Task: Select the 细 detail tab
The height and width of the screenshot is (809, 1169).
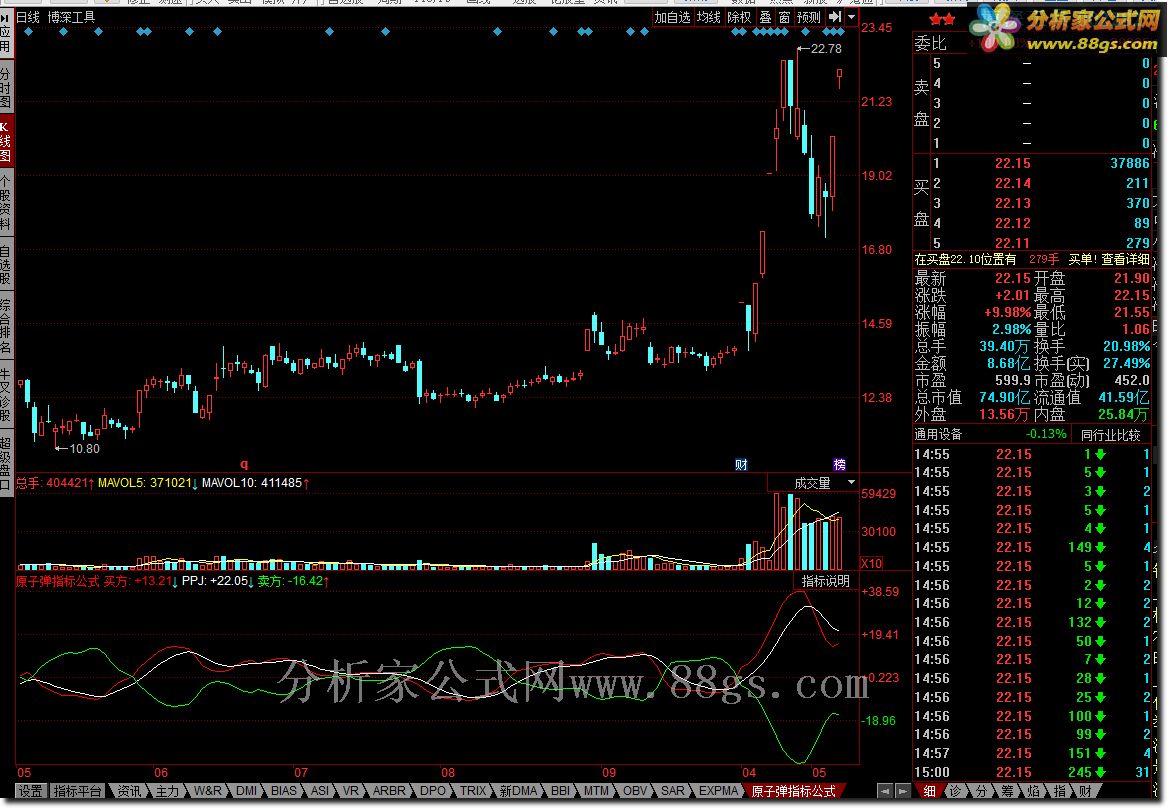Action: (x=929, y=791)
